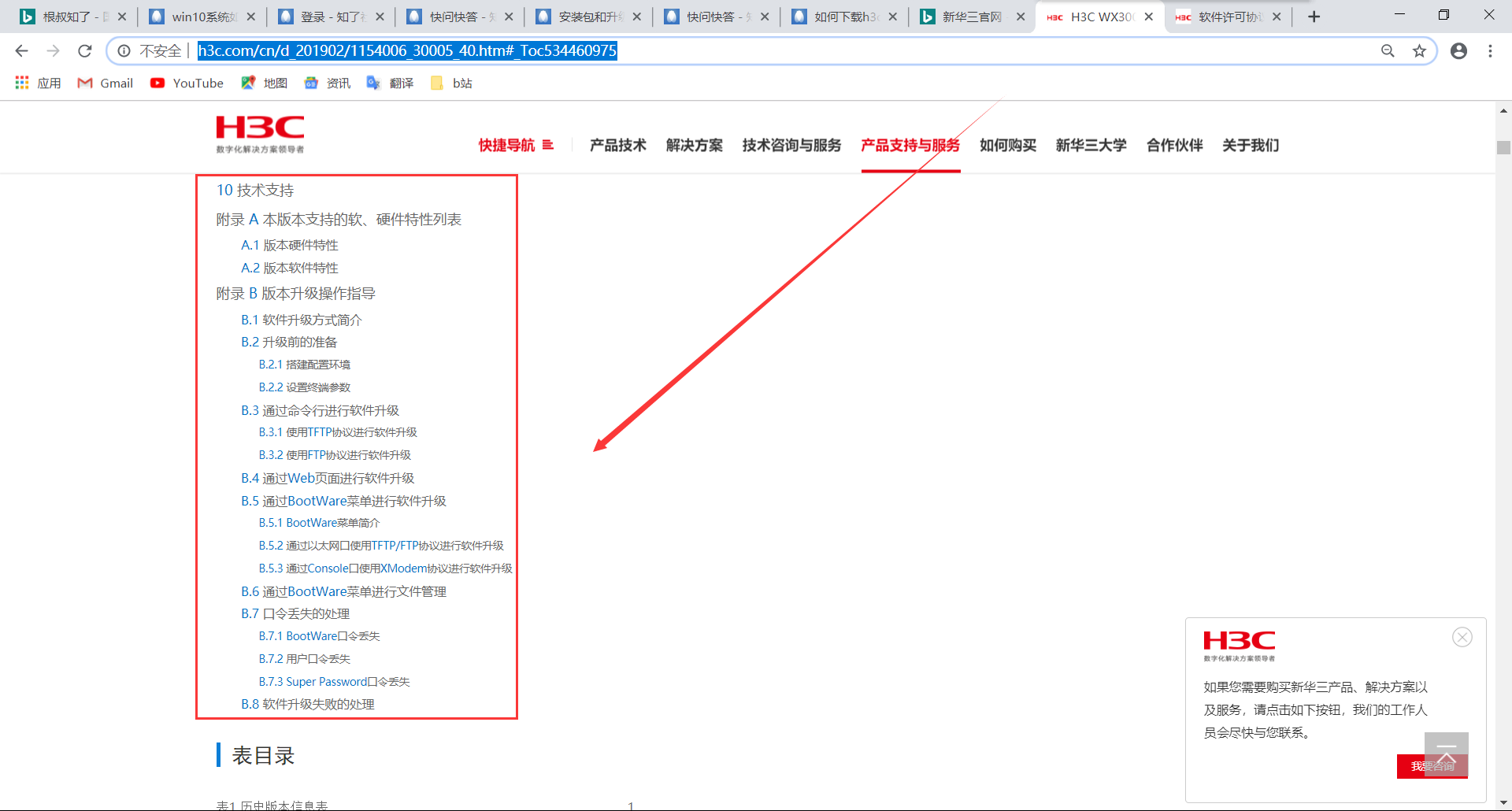Open a new browser tab
This screenshot has height=811, width=1512.
[1314, 17]
